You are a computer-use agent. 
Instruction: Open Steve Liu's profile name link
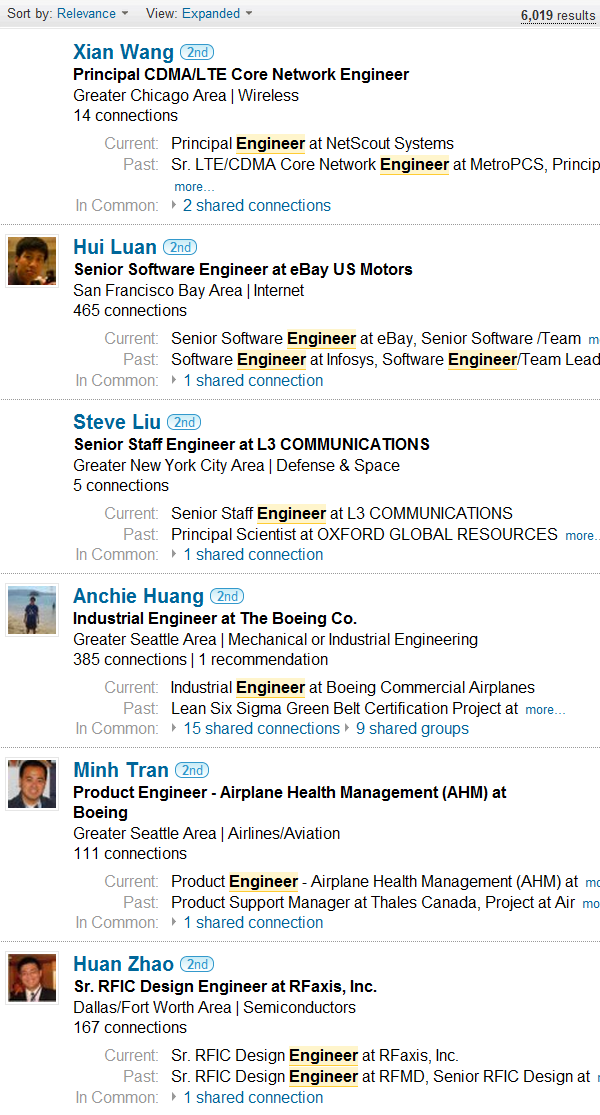click(117, 422)
